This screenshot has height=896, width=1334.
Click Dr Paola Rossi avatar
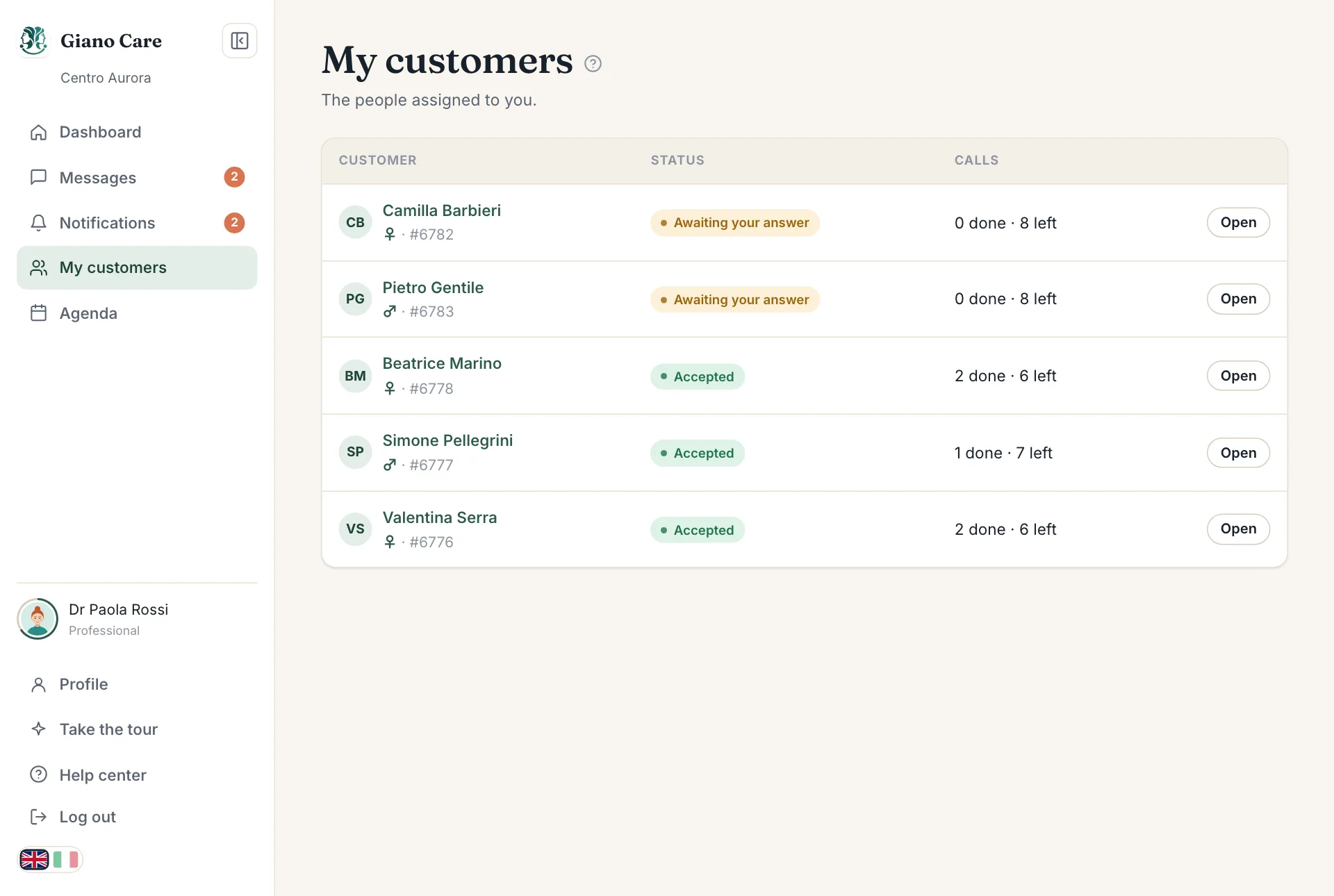point(38,619)
